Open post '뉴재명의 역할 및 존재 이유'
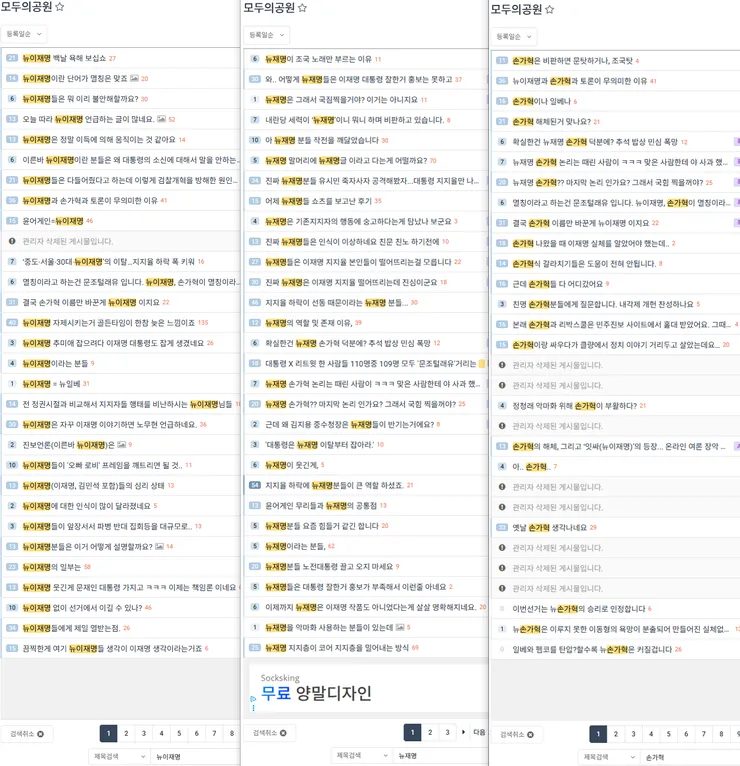Screen dimensions: 740x766 [x=309, y=322]
